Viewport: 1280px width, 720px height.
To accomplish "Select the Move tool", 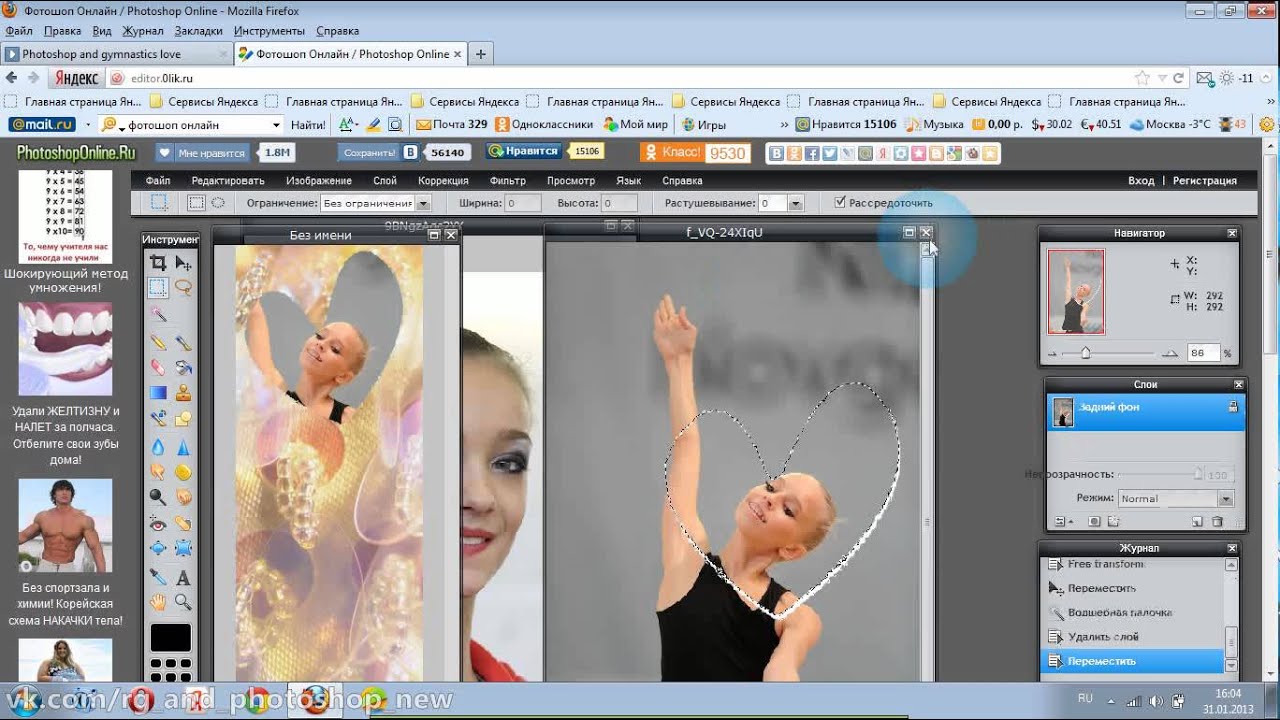I will point(183,263).
